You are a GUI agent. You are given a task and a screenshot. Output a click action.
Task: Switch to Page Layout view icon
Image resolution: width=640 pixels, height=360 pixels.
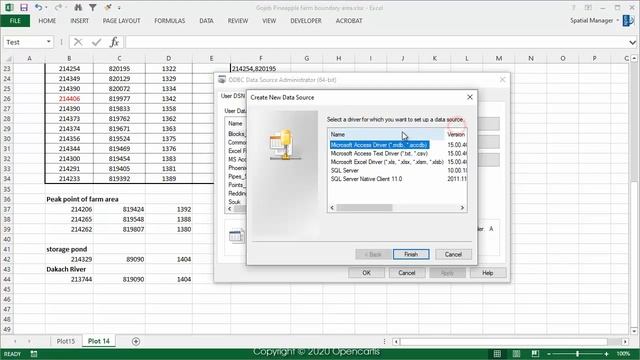pos(516,354)
